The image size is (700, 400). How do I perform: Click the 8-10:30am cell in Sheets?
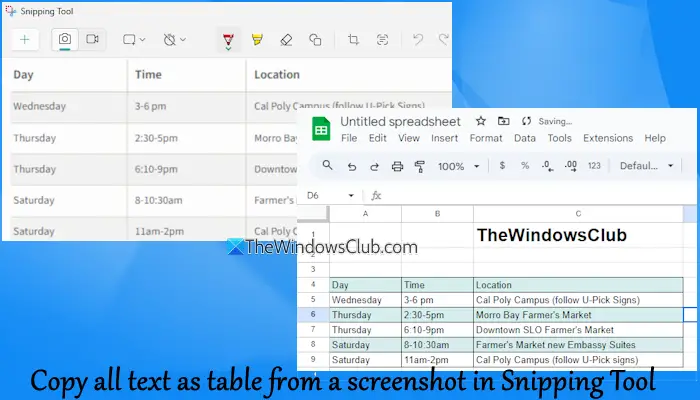point(437,345)
